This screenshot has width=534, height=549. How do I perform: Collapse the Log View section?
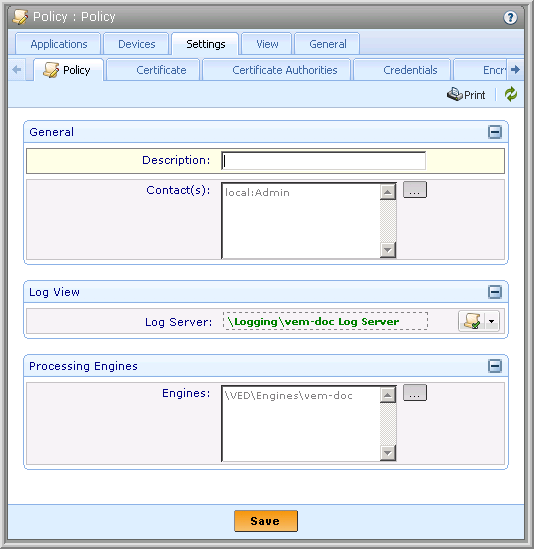[495, 292]
